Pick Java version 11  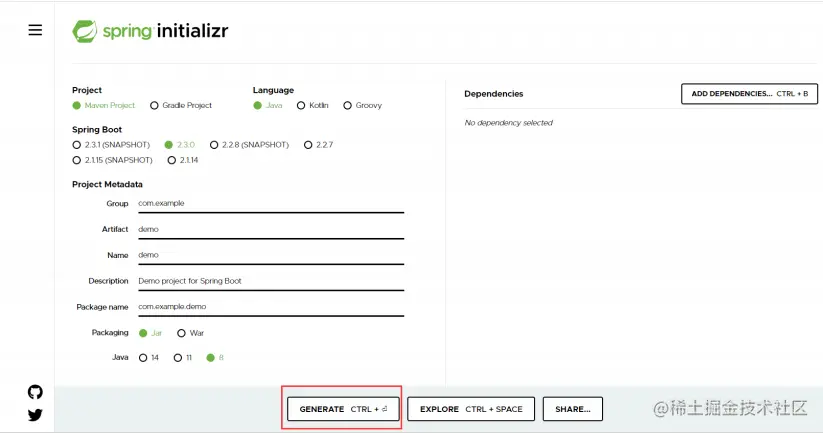pyautogui.click(x=177, y=358)
